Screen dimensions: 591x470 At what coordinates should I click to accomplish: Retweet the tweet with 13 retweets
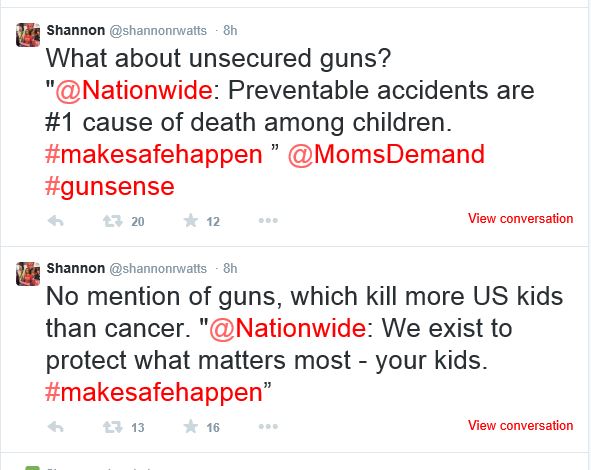112,427
